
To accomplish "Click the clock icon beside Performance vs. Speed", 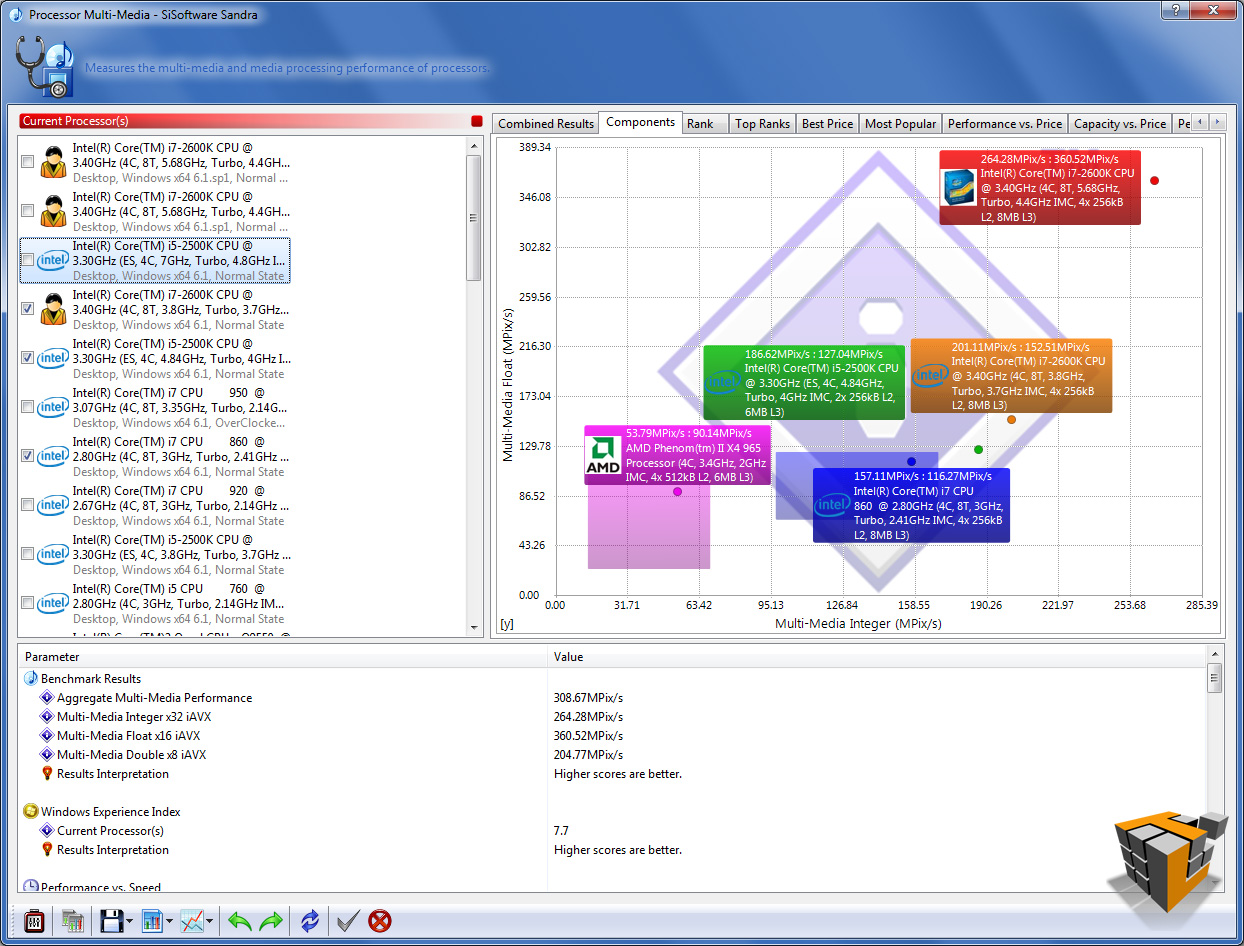I will (31, 887).
